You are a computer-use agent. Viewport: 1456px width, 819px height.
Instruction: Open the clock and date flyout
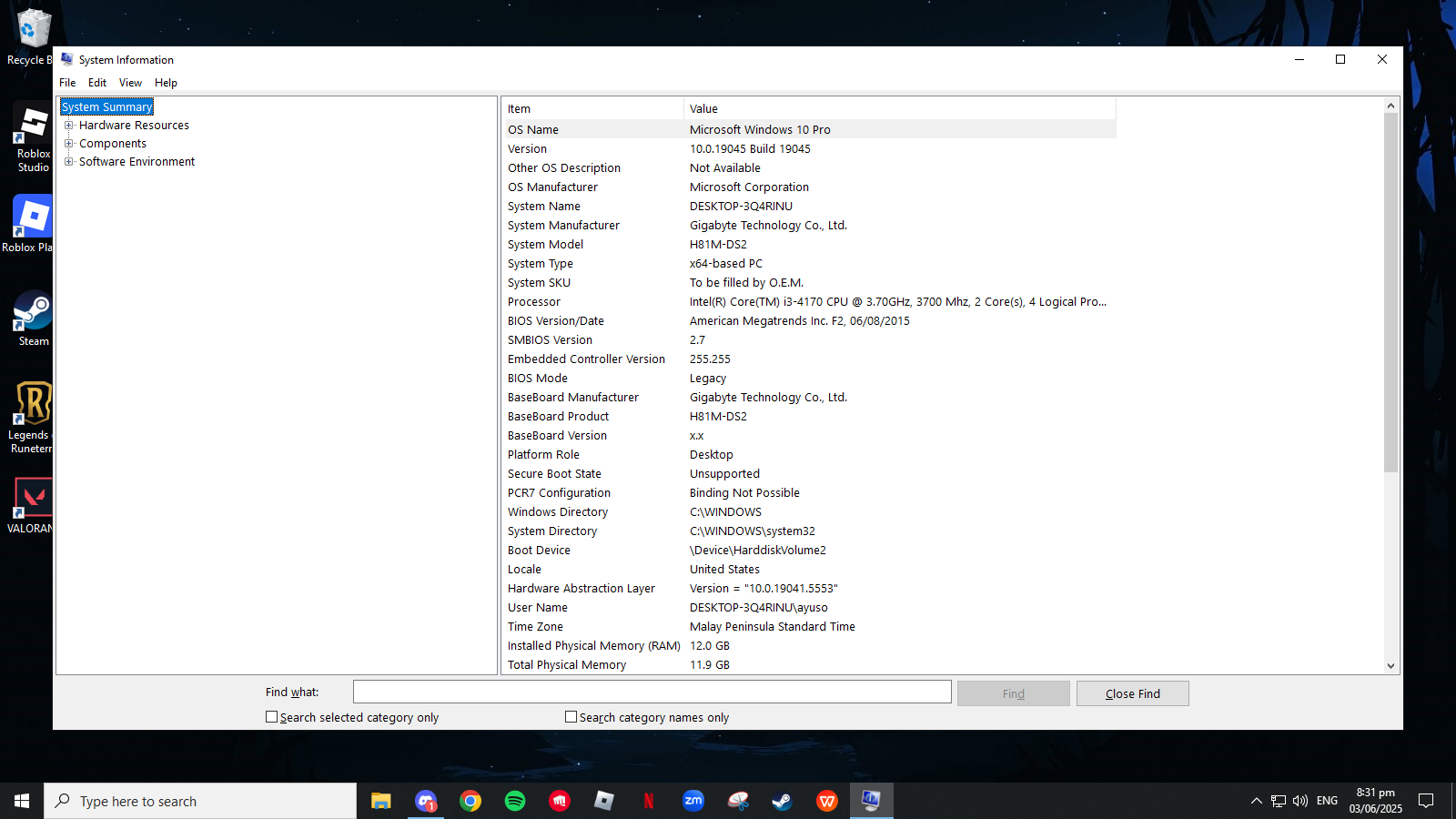pos(1375,801)
